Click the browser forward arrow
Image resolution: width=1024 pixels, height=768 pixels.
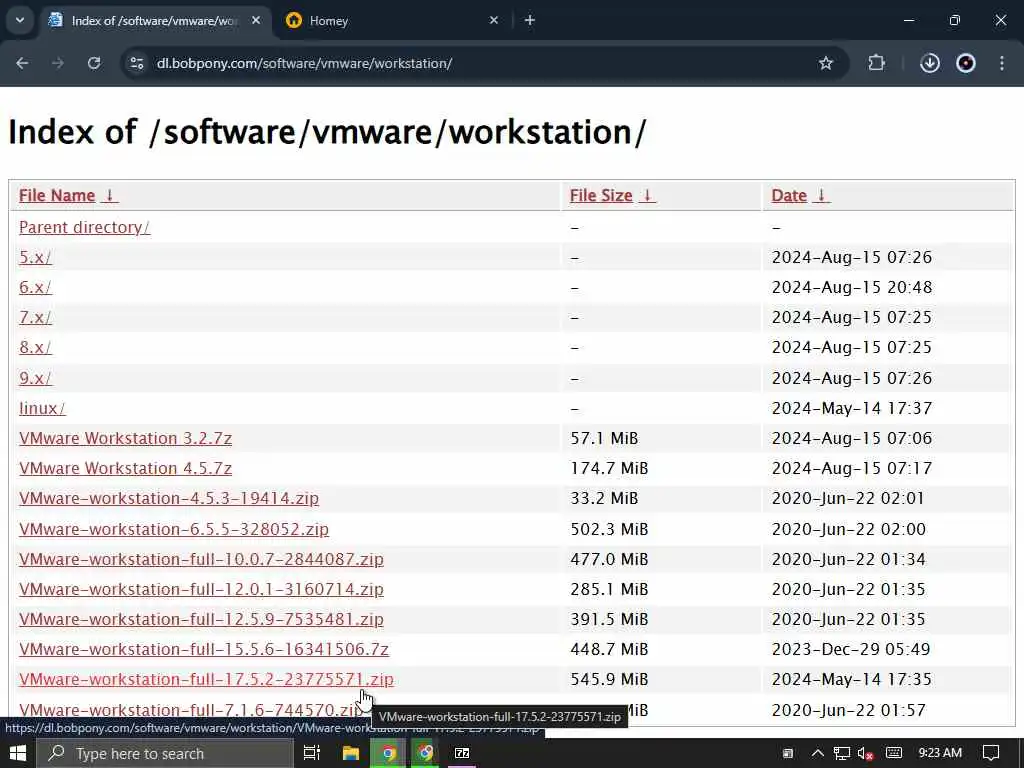(x=57, y=63)
